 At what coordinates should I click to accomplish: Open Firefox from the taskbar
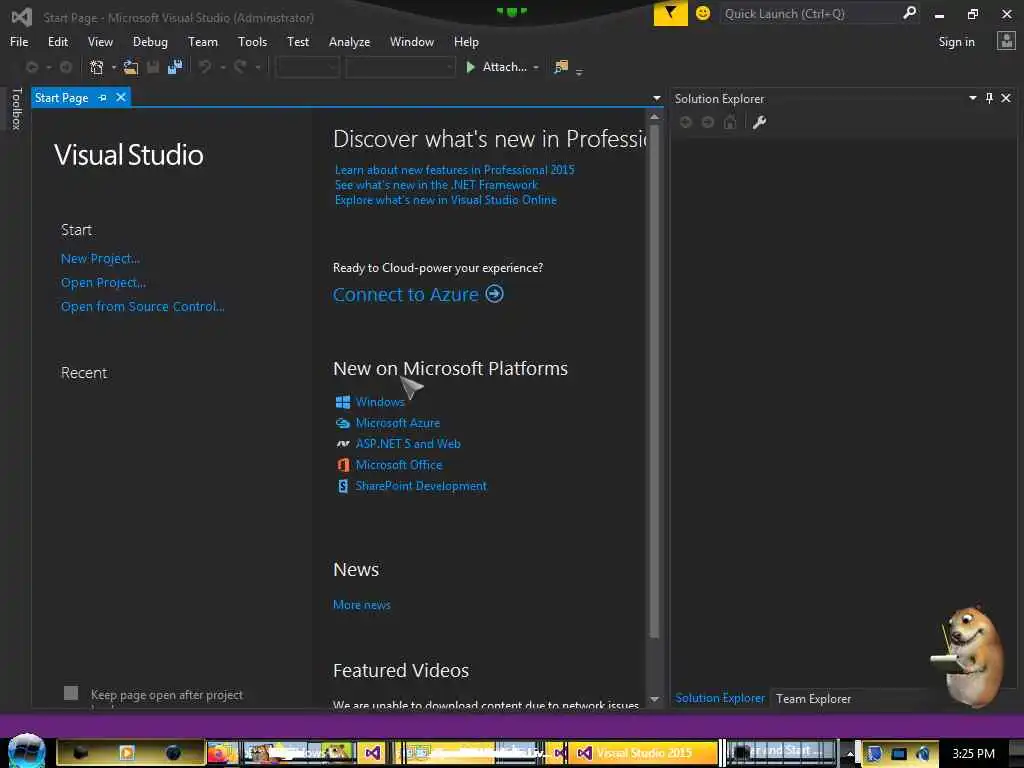[221, 753]
